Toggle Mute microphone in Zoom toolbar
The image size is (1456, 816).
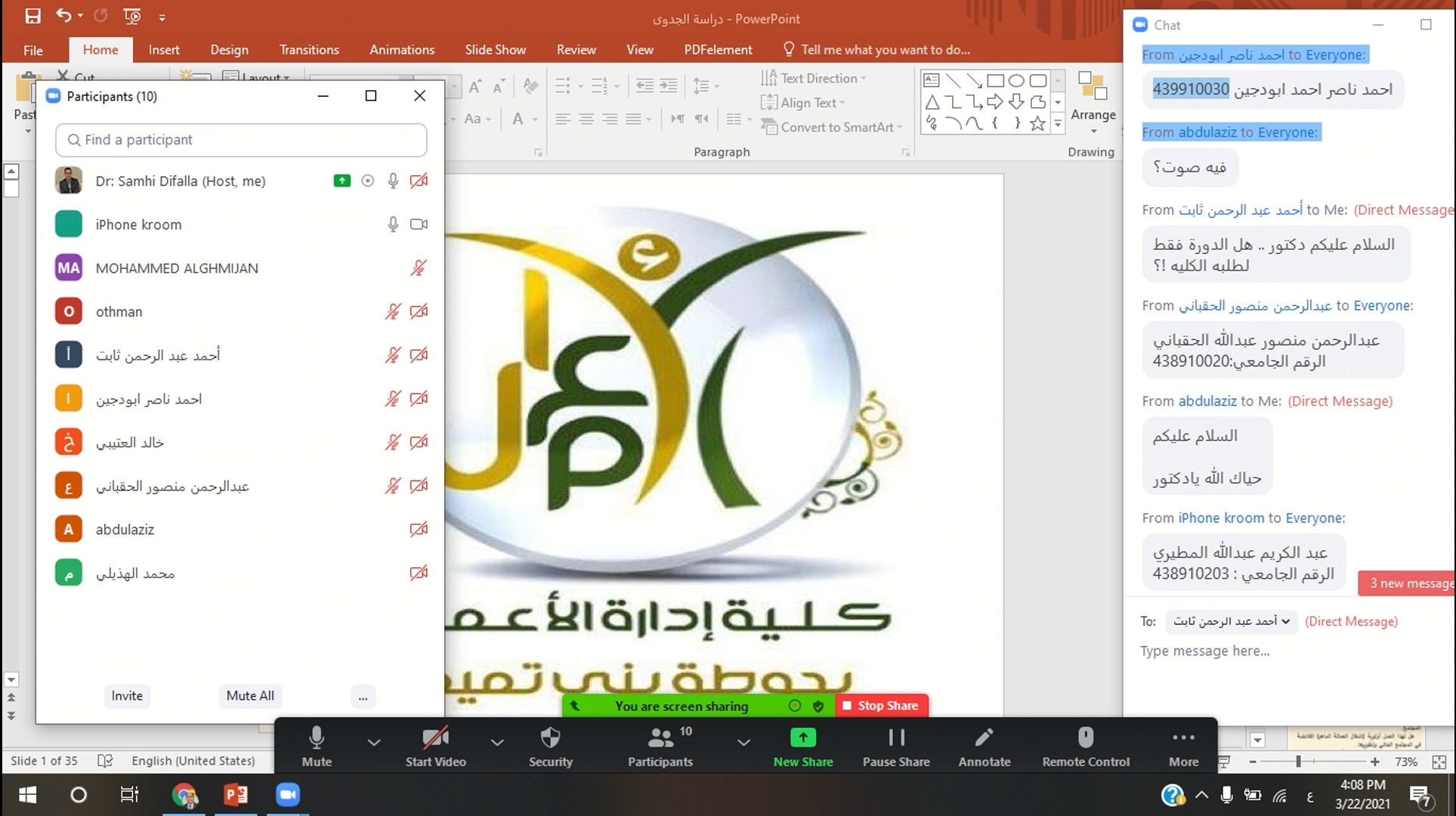pos(317,738)
